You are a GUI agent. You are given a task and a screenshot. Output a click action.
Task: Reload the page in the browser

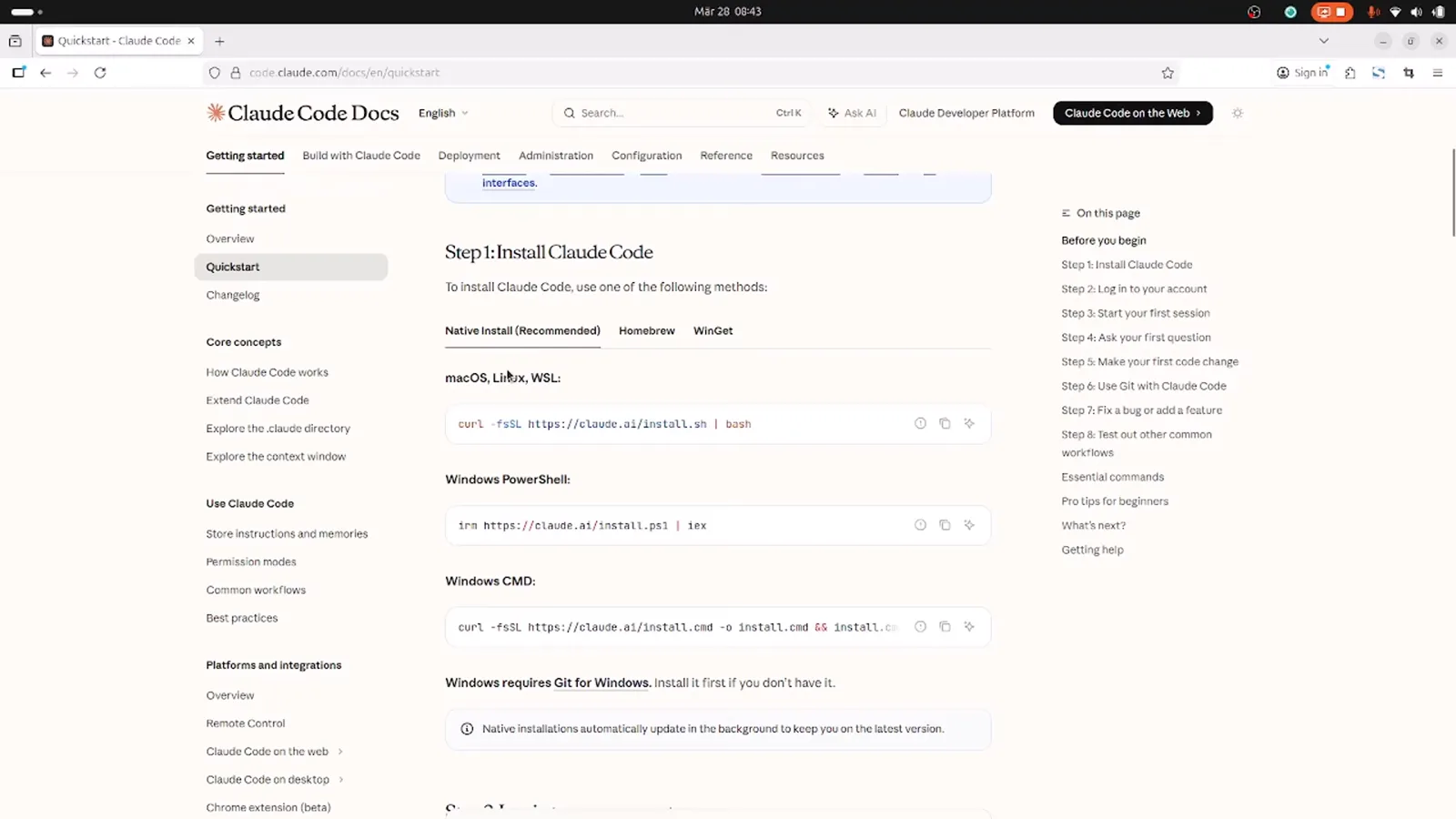pos(100,73)
